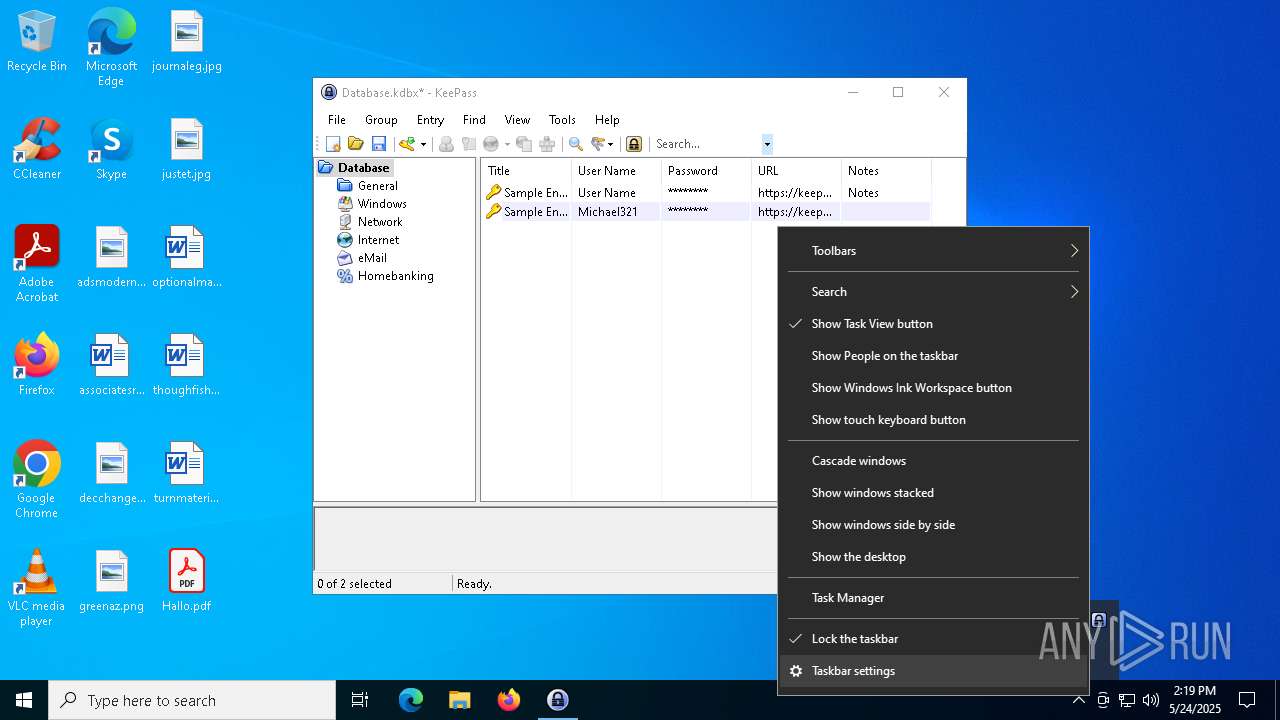This screenshot has height=720, width=1280.
Task: Open the Entry menu
Action: click(x=430, y=120)
